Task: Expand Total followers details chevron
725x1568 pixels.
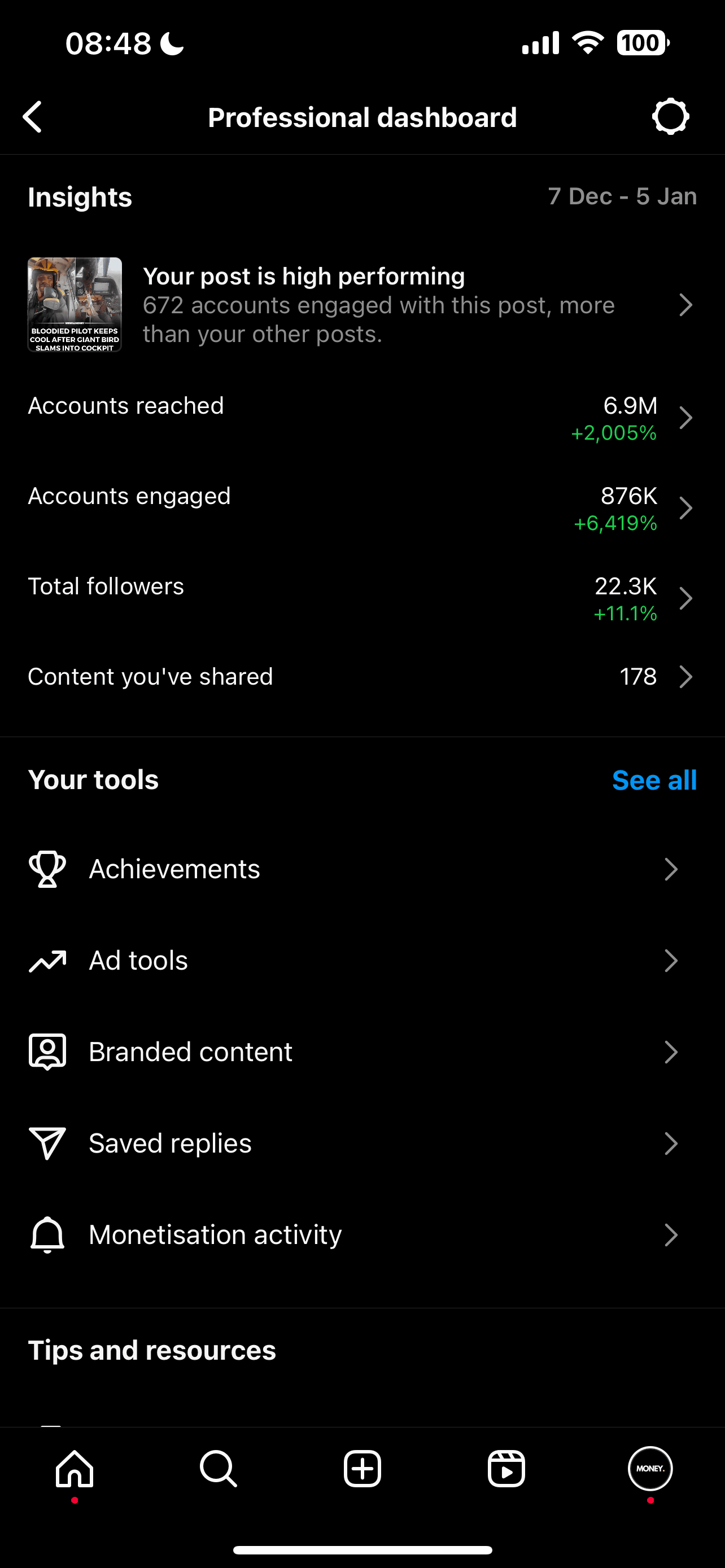Action: point(686,599)
